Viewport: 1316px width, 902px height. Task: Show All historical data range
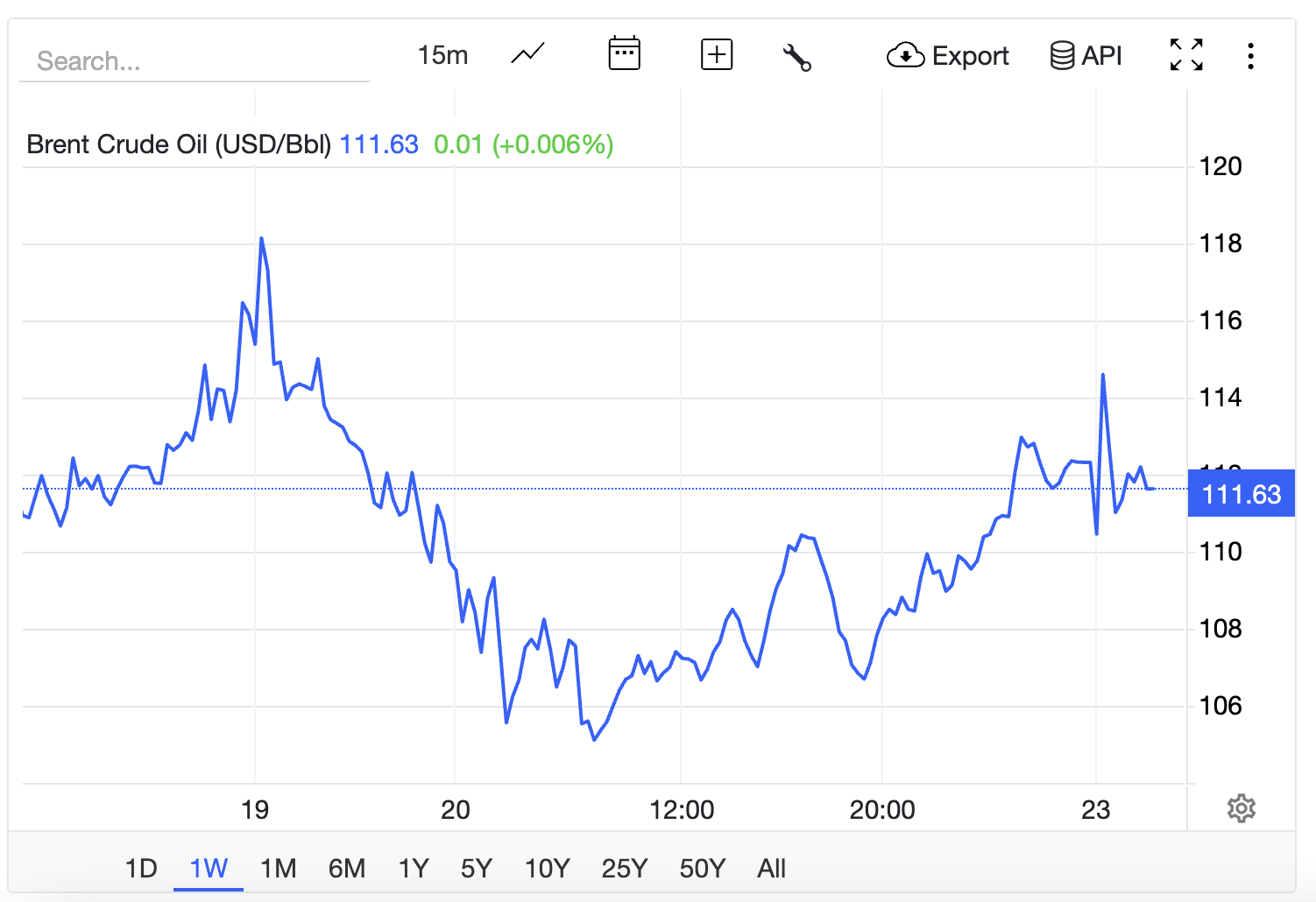click(771, 868)
